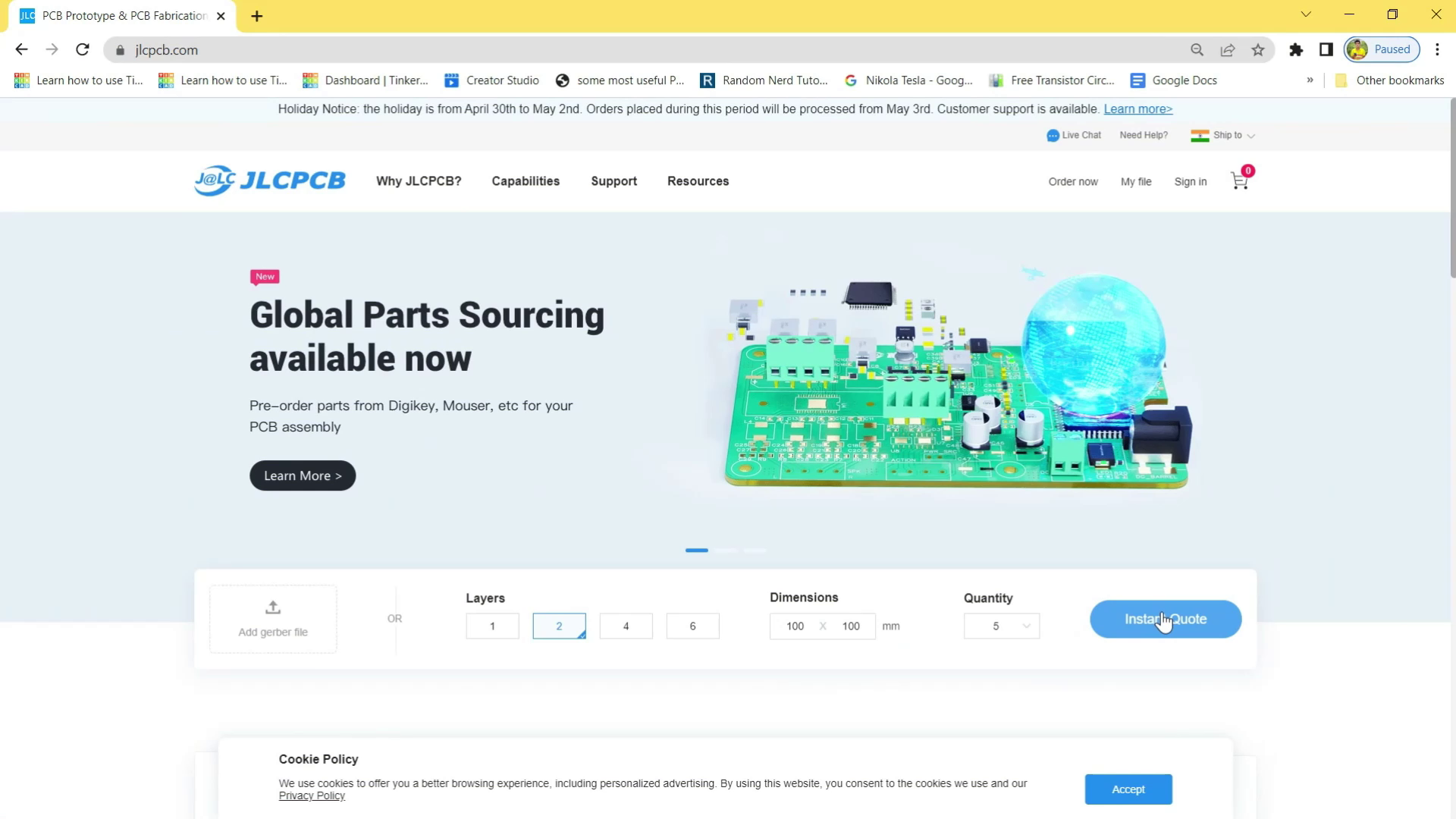This screenshot has height=819, width=1456.
Task: Select 1 layer option
Action: click(x=492, y=626)
